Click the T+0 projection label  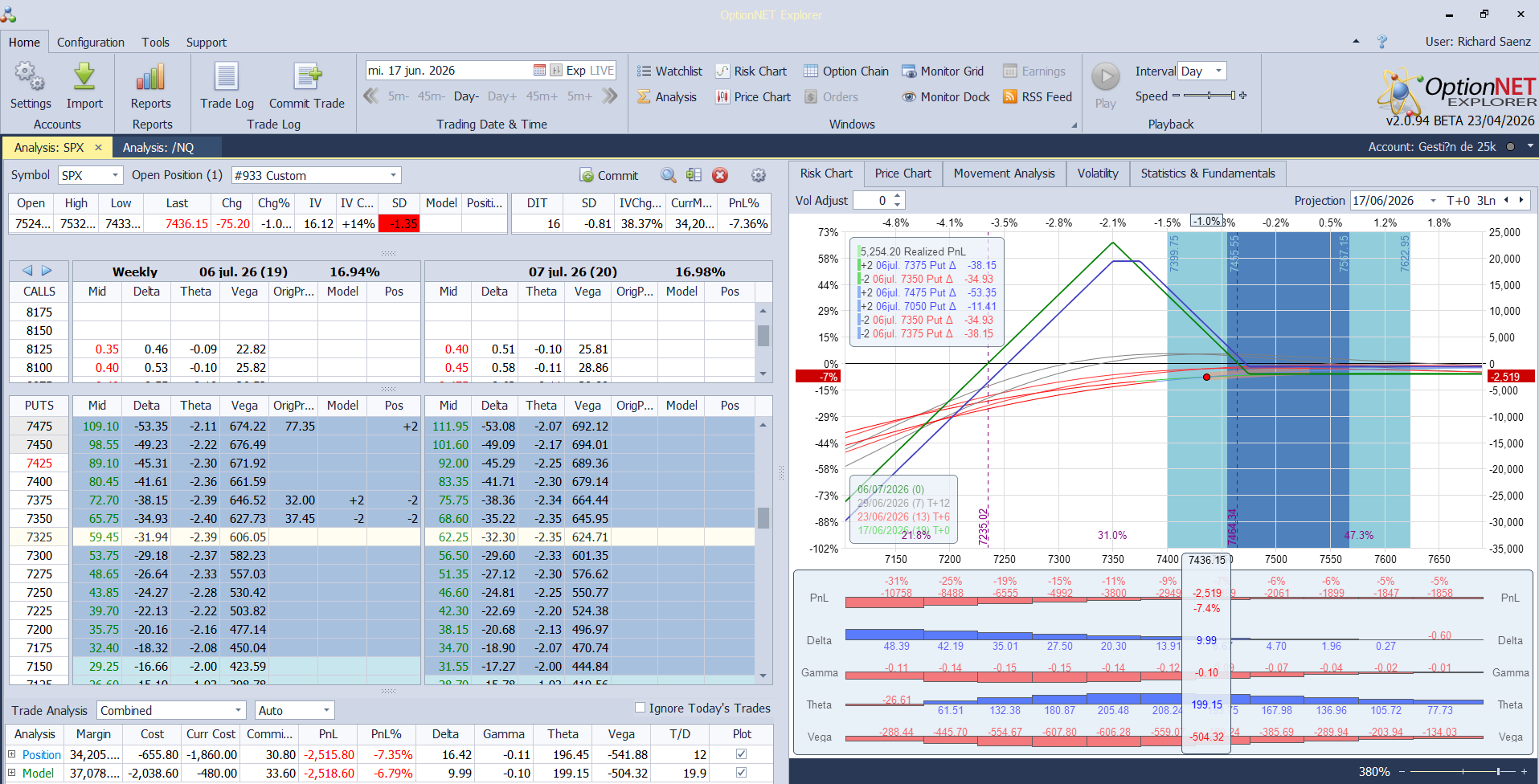pyautogui.click(x=1458, y=200)
